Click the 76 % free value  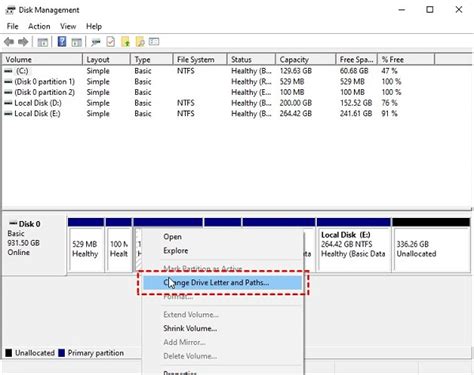click(x=389, y=103)
